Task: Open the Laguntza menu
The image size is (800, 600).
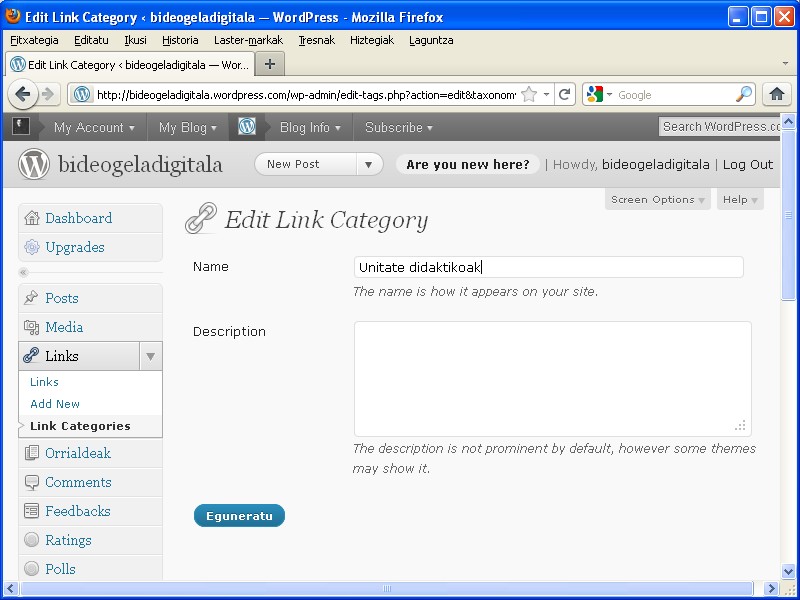Action: click(x=431, y=40)
